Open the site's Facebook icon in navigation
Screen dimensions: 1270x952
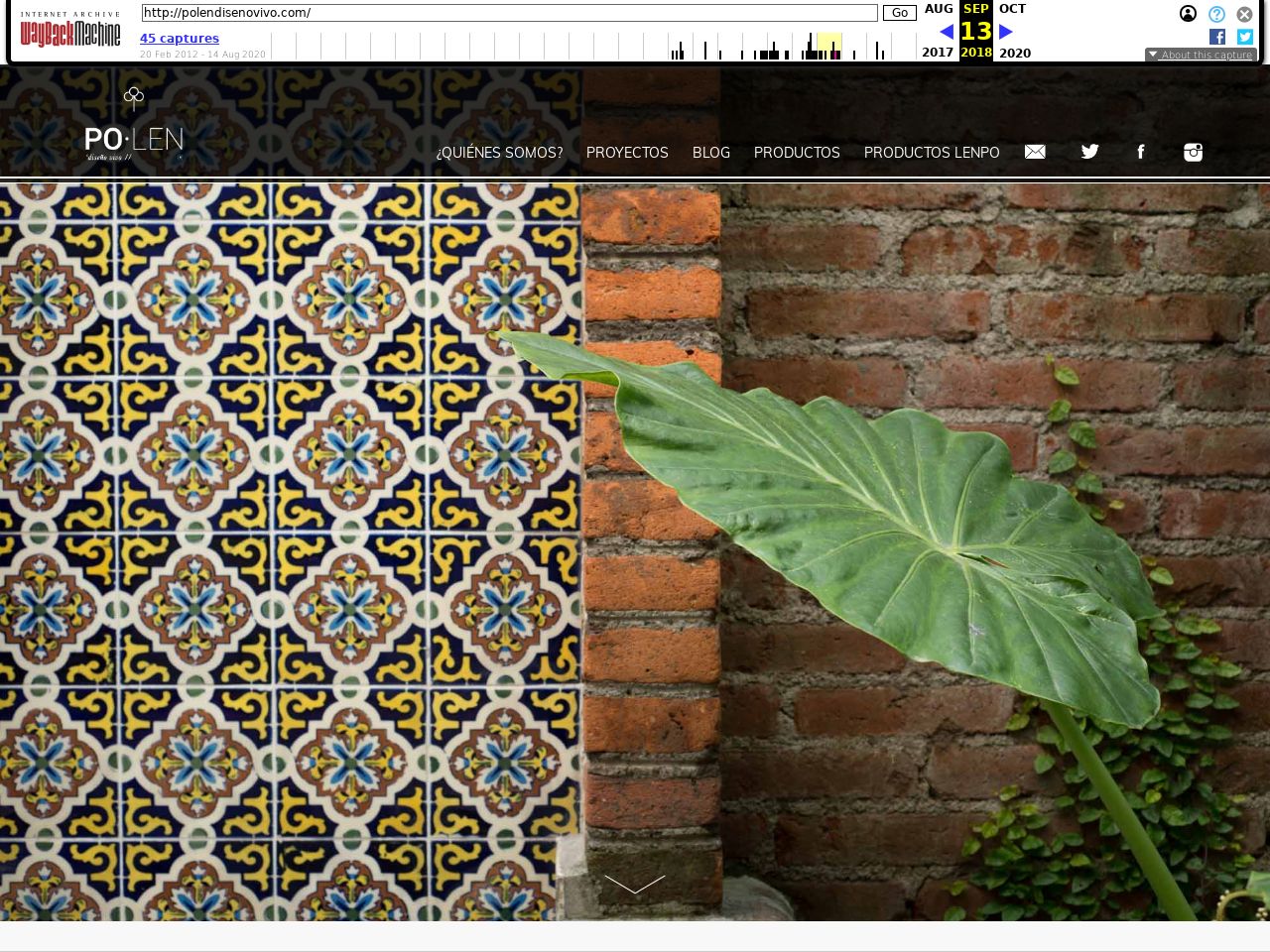coord(1141,152)
